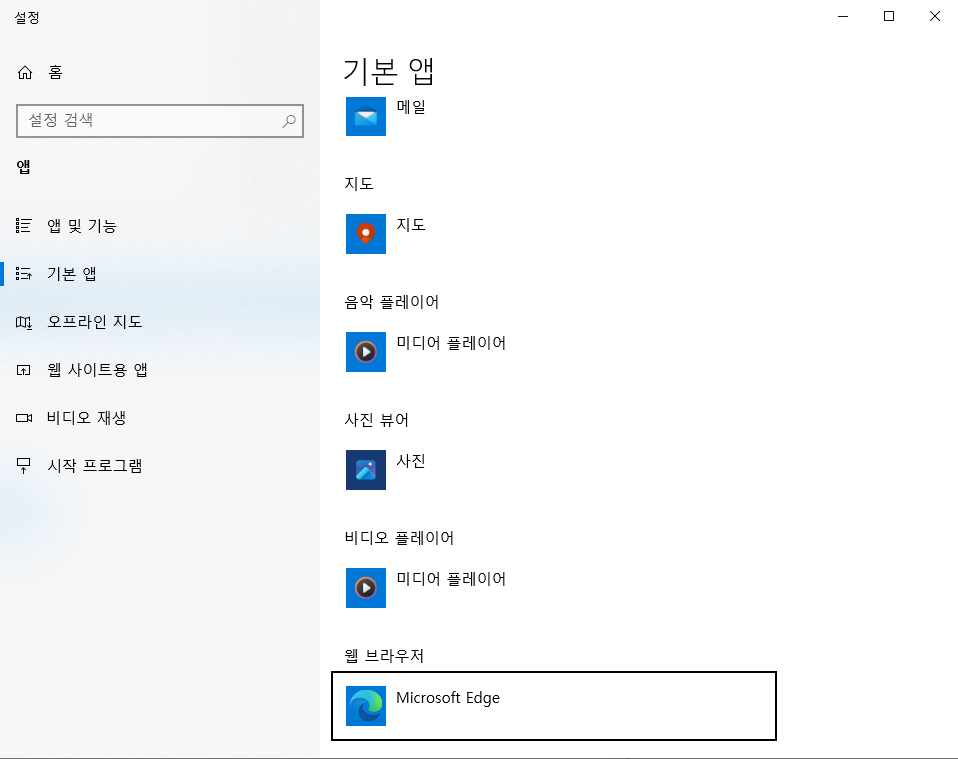Click the Microsoft Edge browser icon
Screen dimensions: 958x759
tap(366, 706)
